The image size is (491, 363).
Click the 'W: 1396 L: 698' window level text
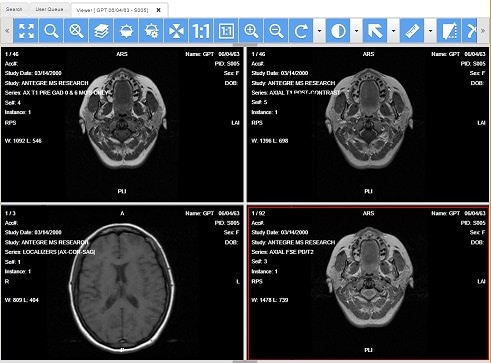pos(269,141)
